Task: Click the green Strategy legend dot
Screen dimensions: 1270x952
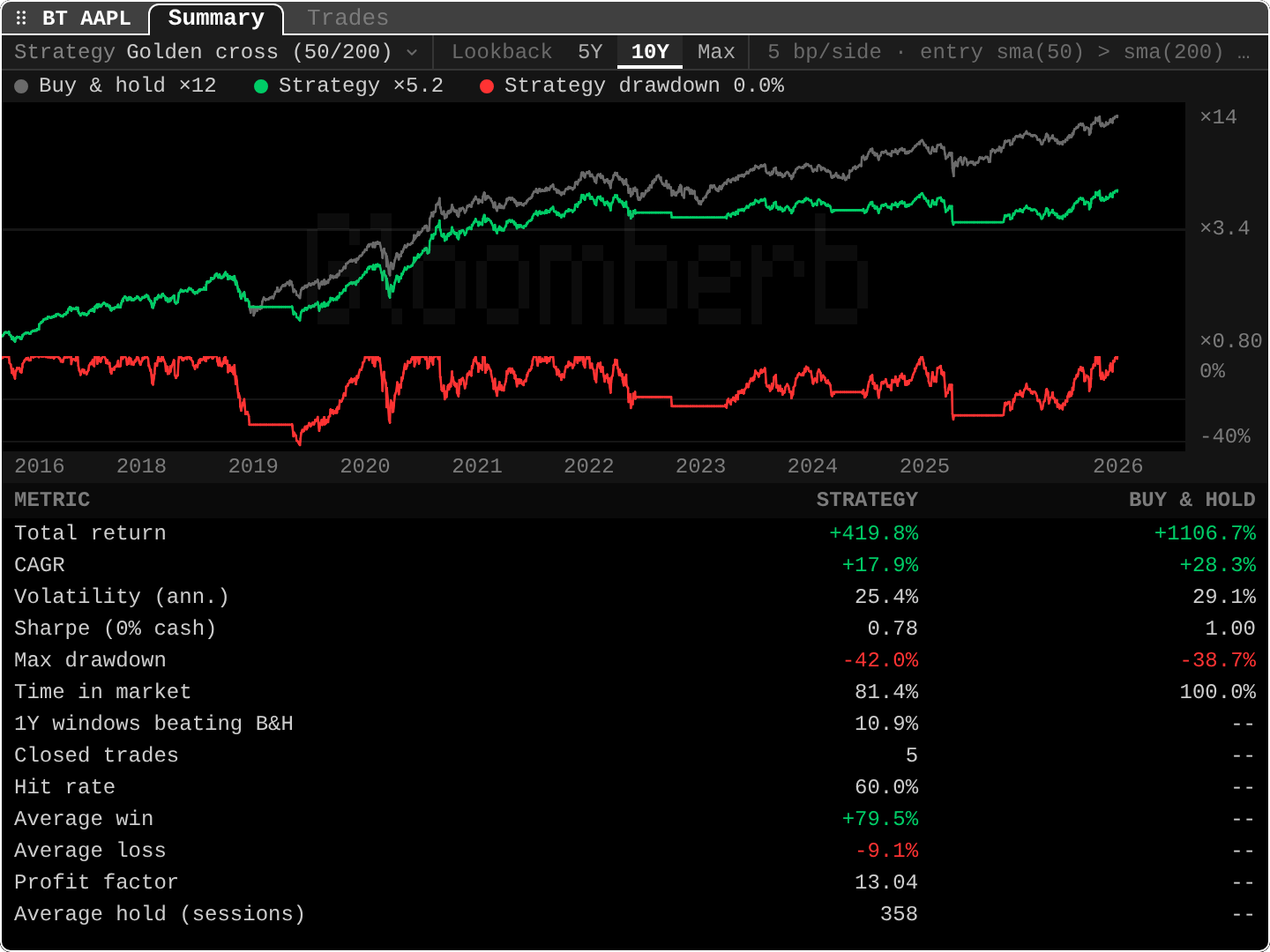Action: coord(261,86)
